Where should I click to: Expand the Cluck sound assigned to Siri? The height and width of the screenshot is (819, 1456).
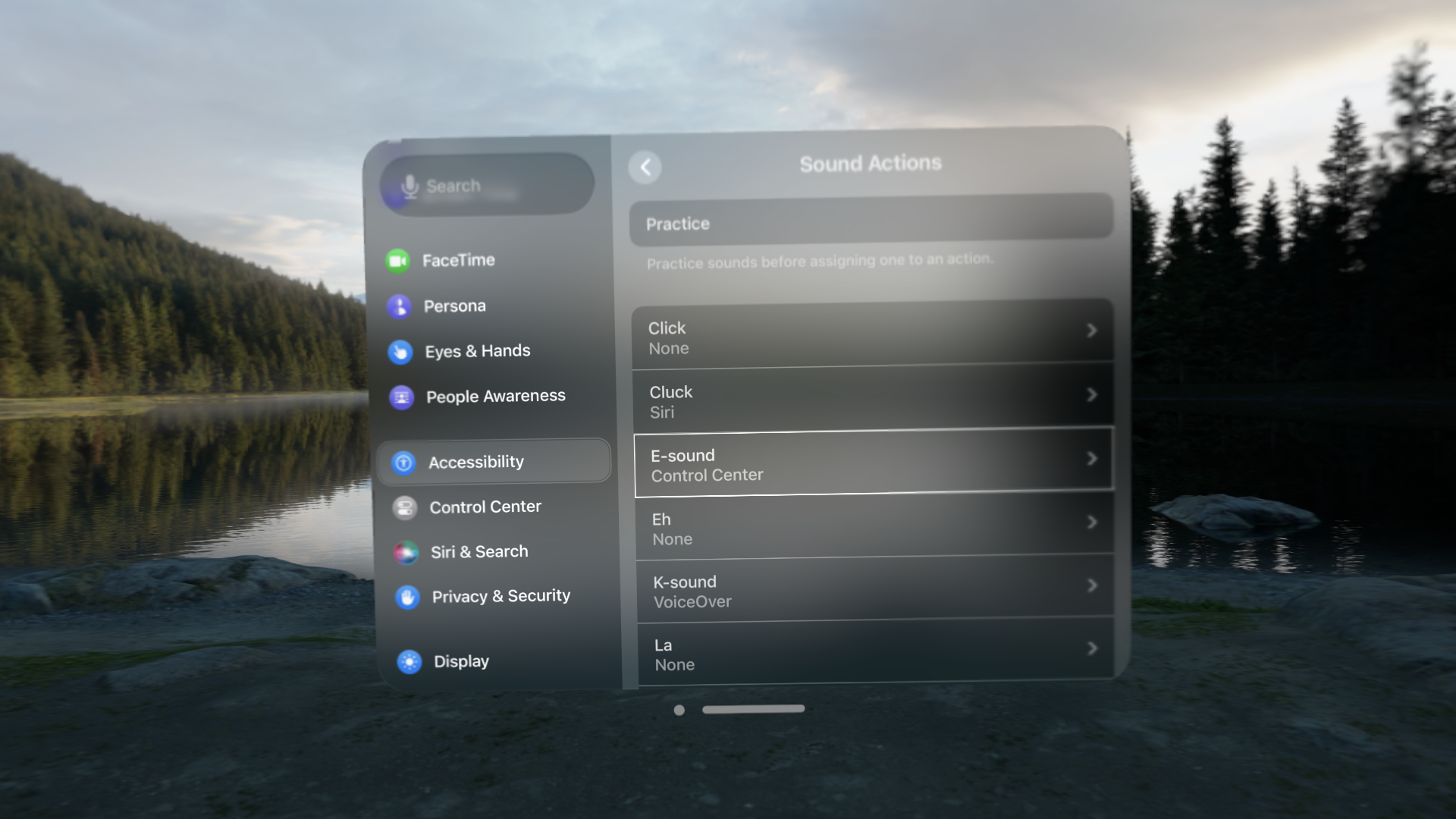tap(872, 400)
